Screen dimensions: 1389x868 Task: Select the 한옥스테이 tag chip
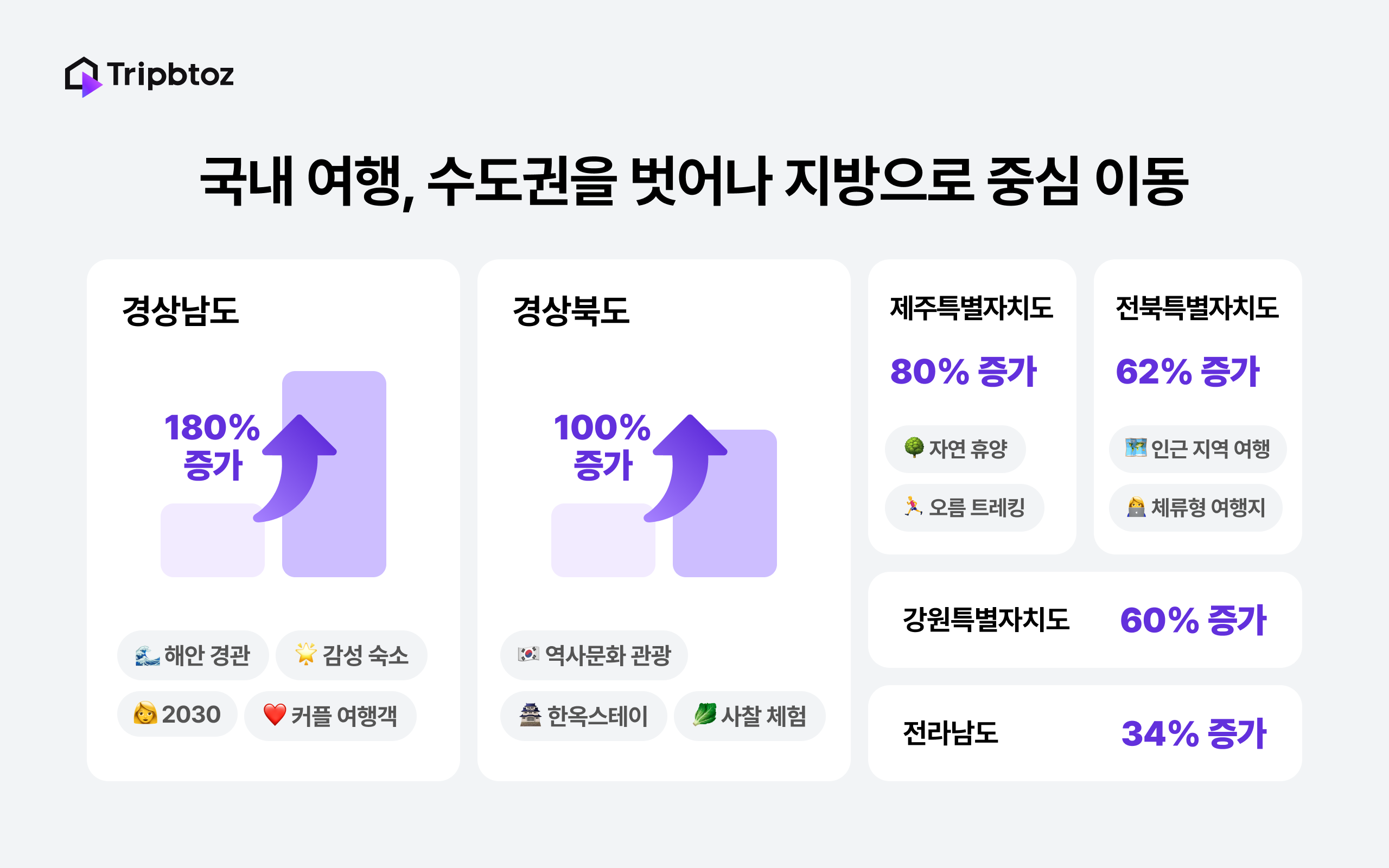point(583,716)
